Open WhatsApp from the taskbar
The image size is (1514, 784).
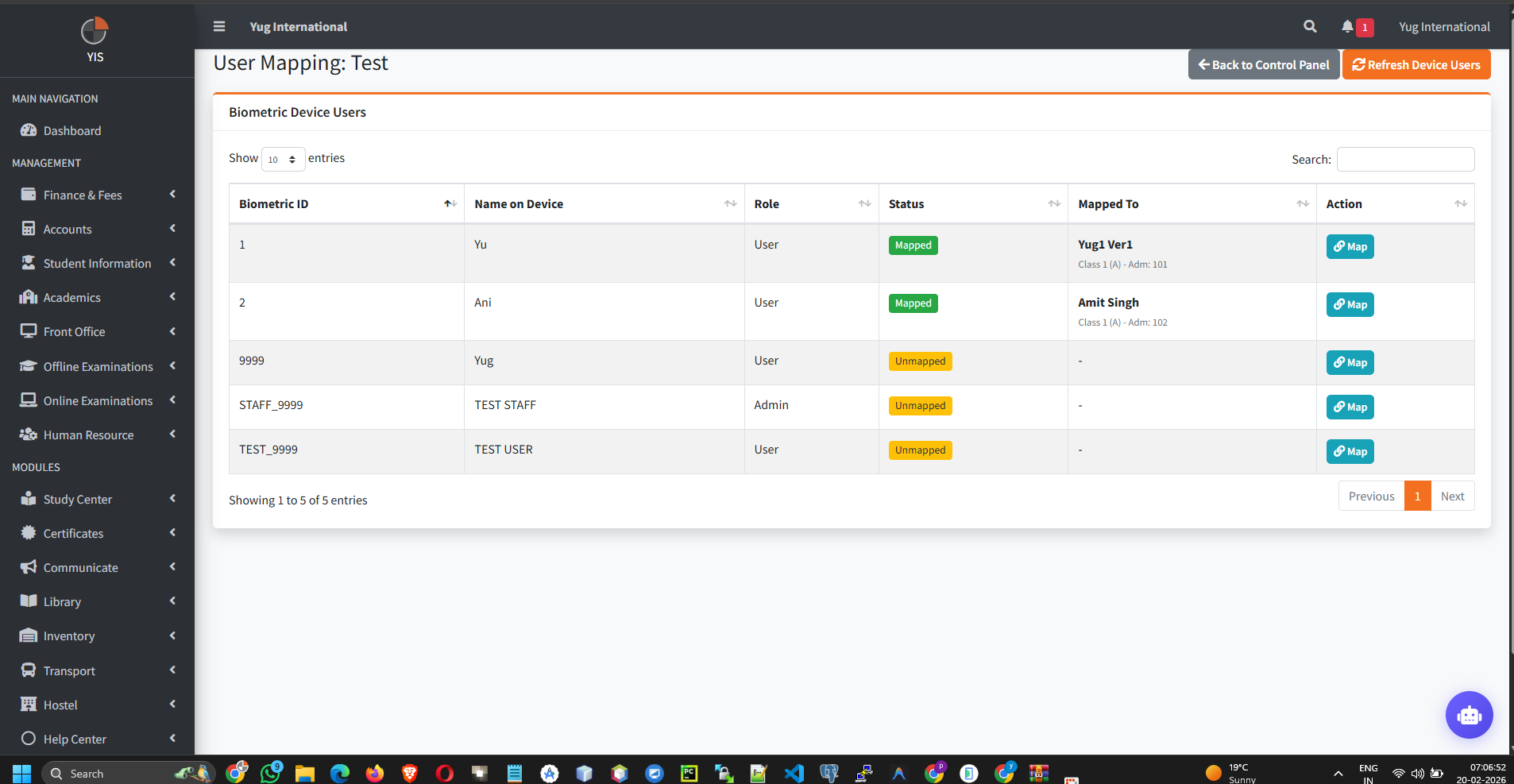pos(271,772)
